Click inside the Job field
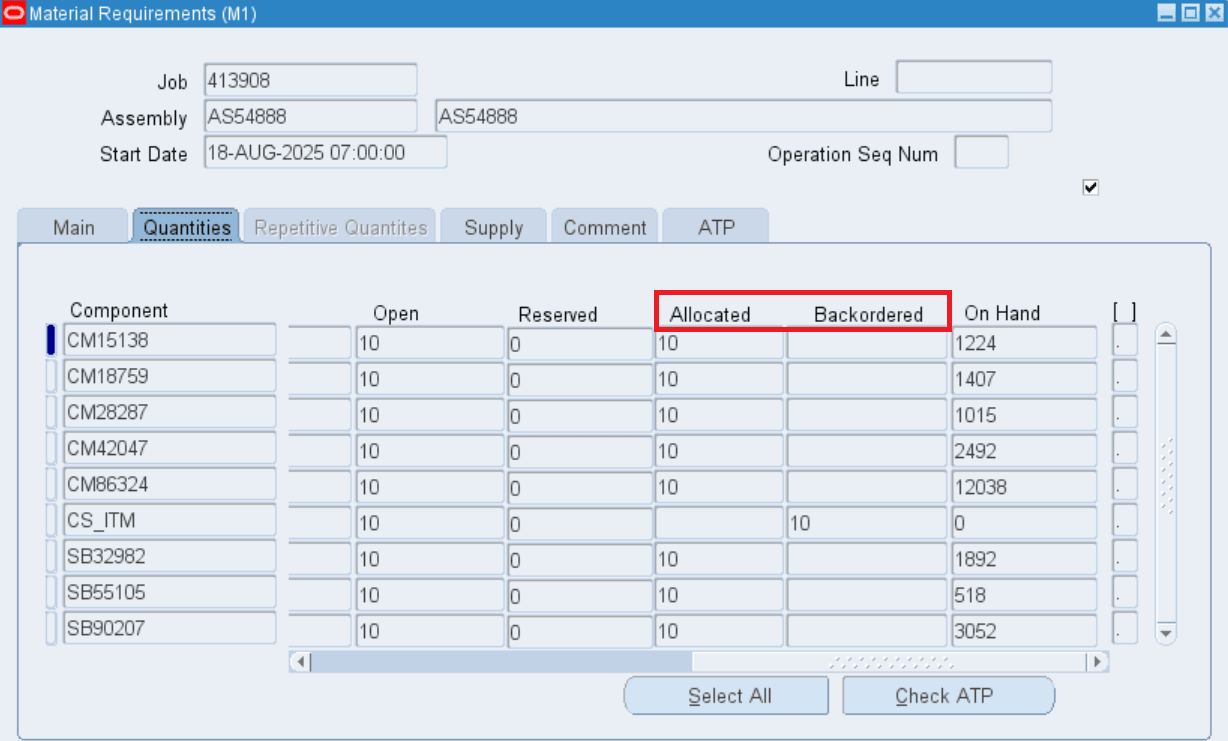1228x741 pixels. coord(310,80)
